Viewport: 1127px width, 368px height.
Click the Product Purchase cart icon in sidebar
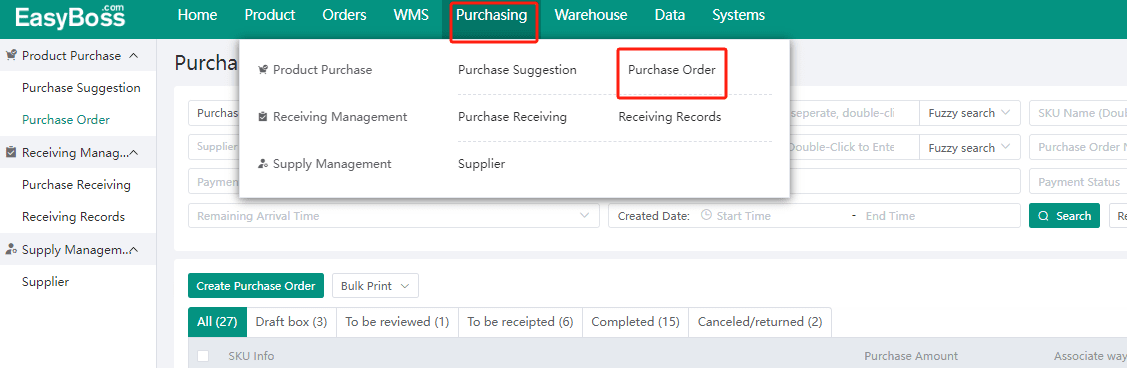click(11, 55)
